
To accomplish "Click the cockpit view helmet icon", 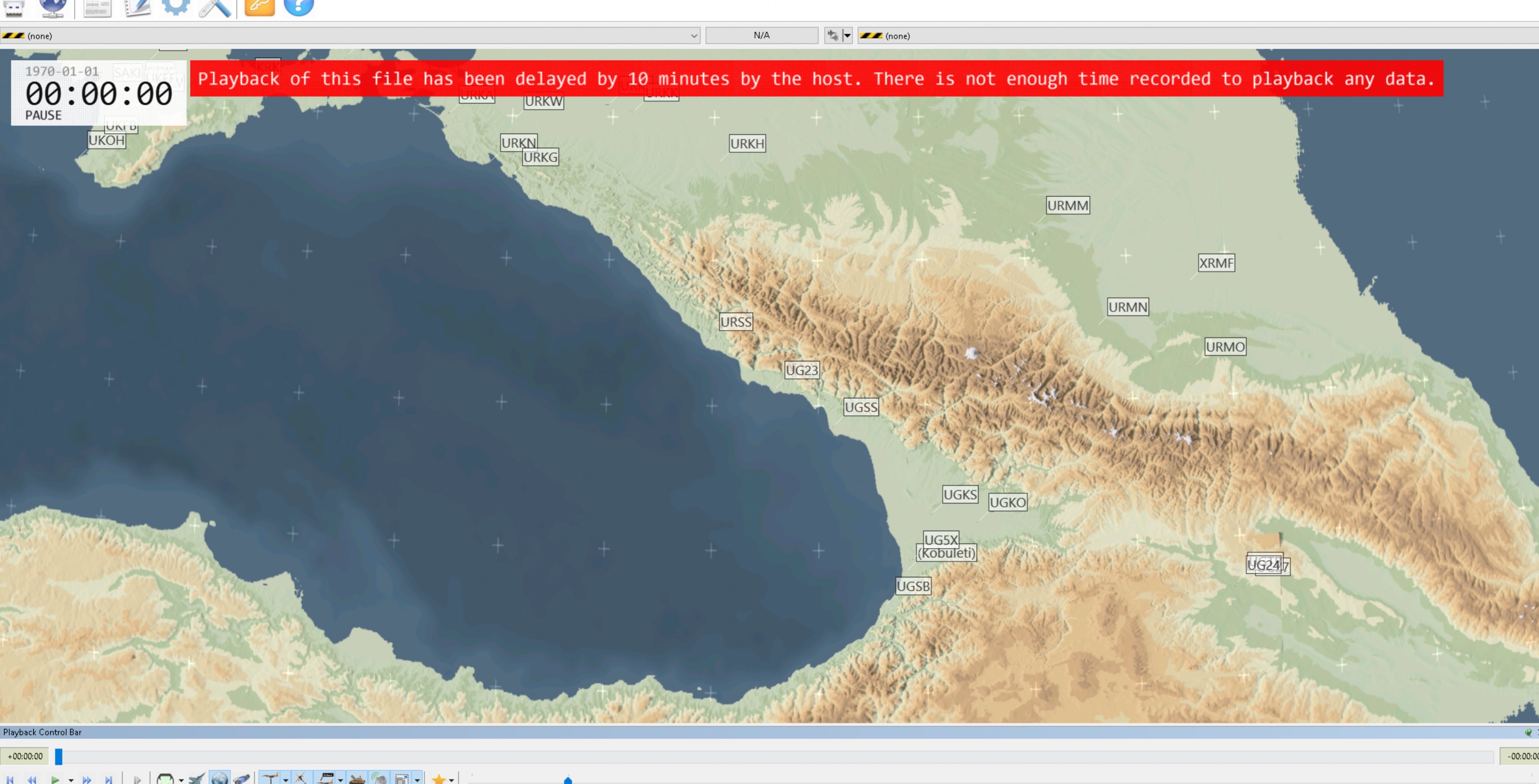I will (165, 779).
